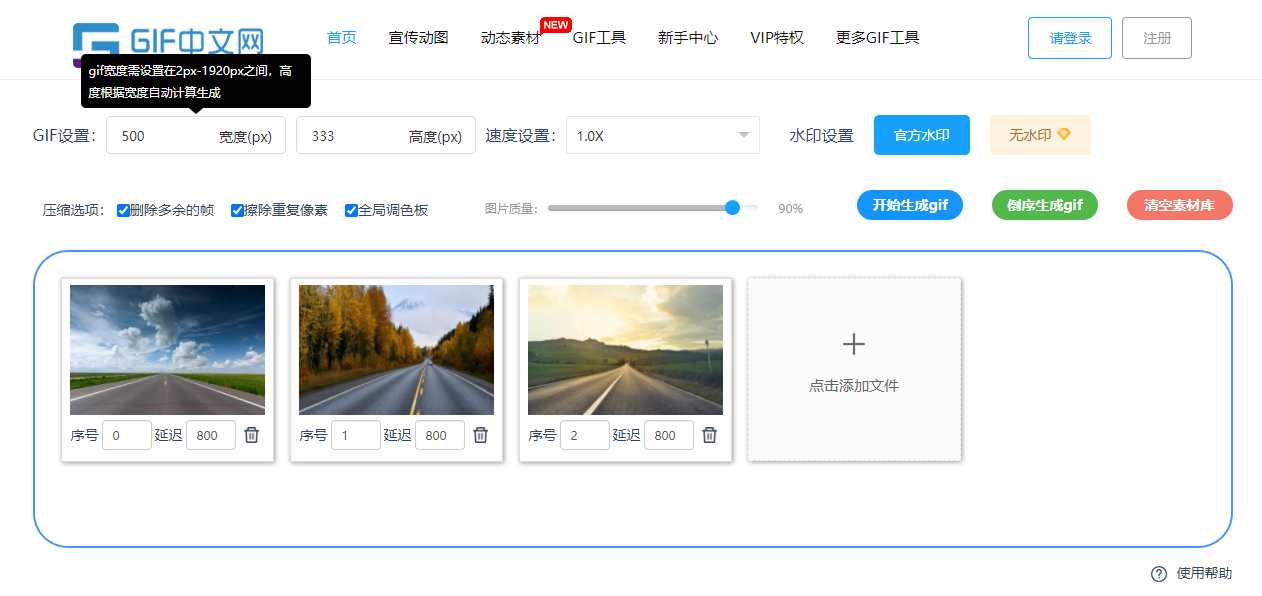Go to VIP特权 page
This screenshot has height=596, width=1262.
coord(776,38)
